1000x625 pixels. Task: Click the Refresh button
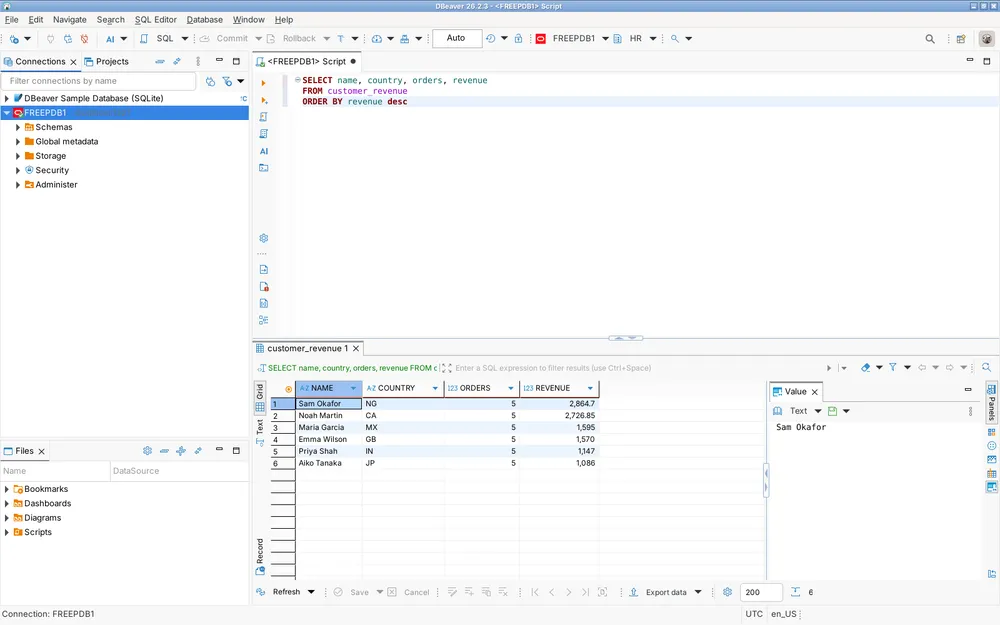coord(279,592)
